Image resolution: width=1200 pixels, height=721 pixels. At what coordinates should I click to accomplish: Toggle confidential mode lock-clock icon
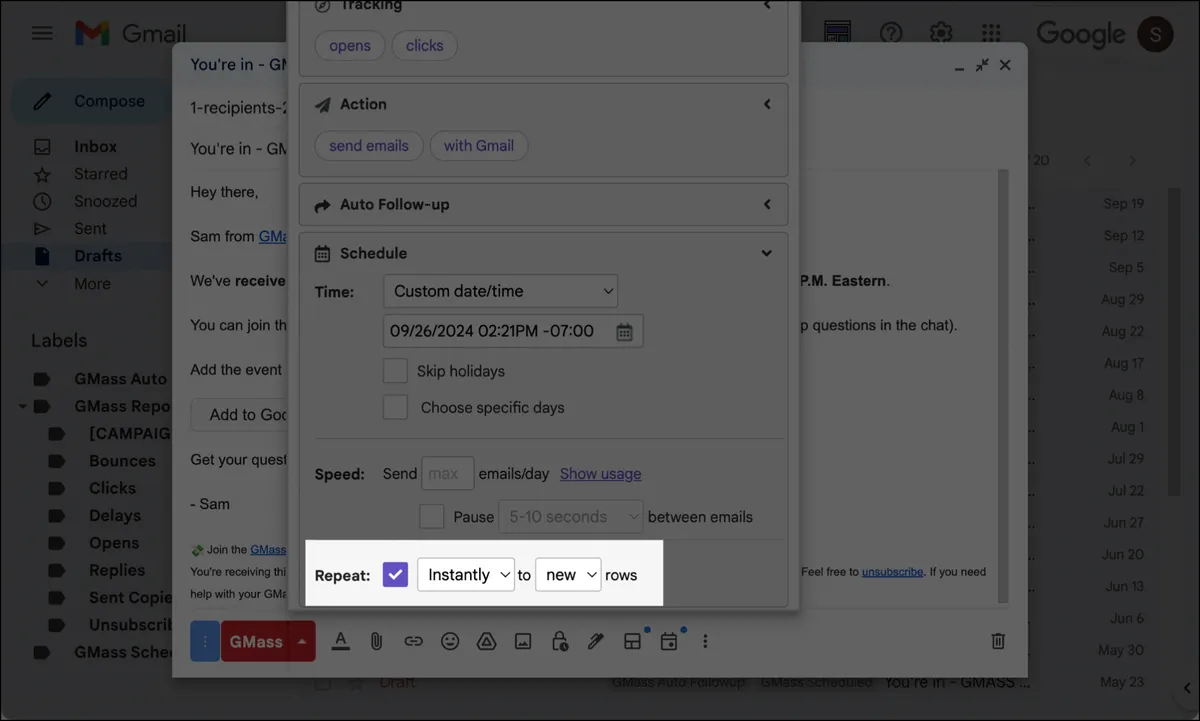[559, 641]
